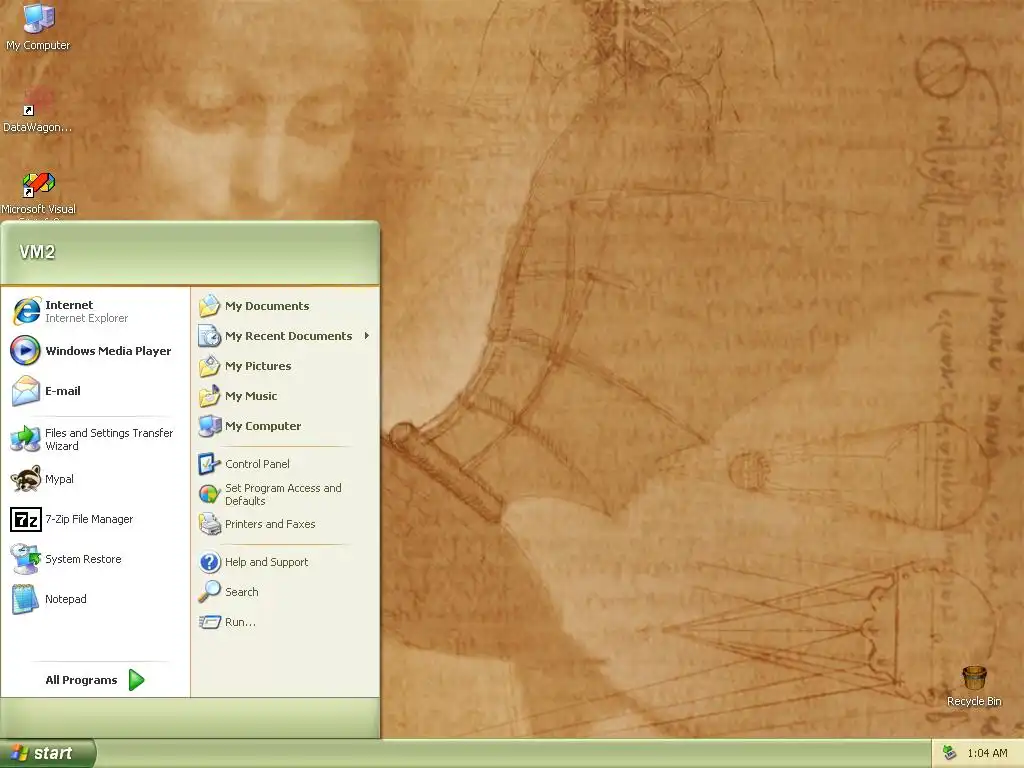Open My Pictures folder icon
Viewport: 1024px width, 768px height.
[x=209, y=366]
